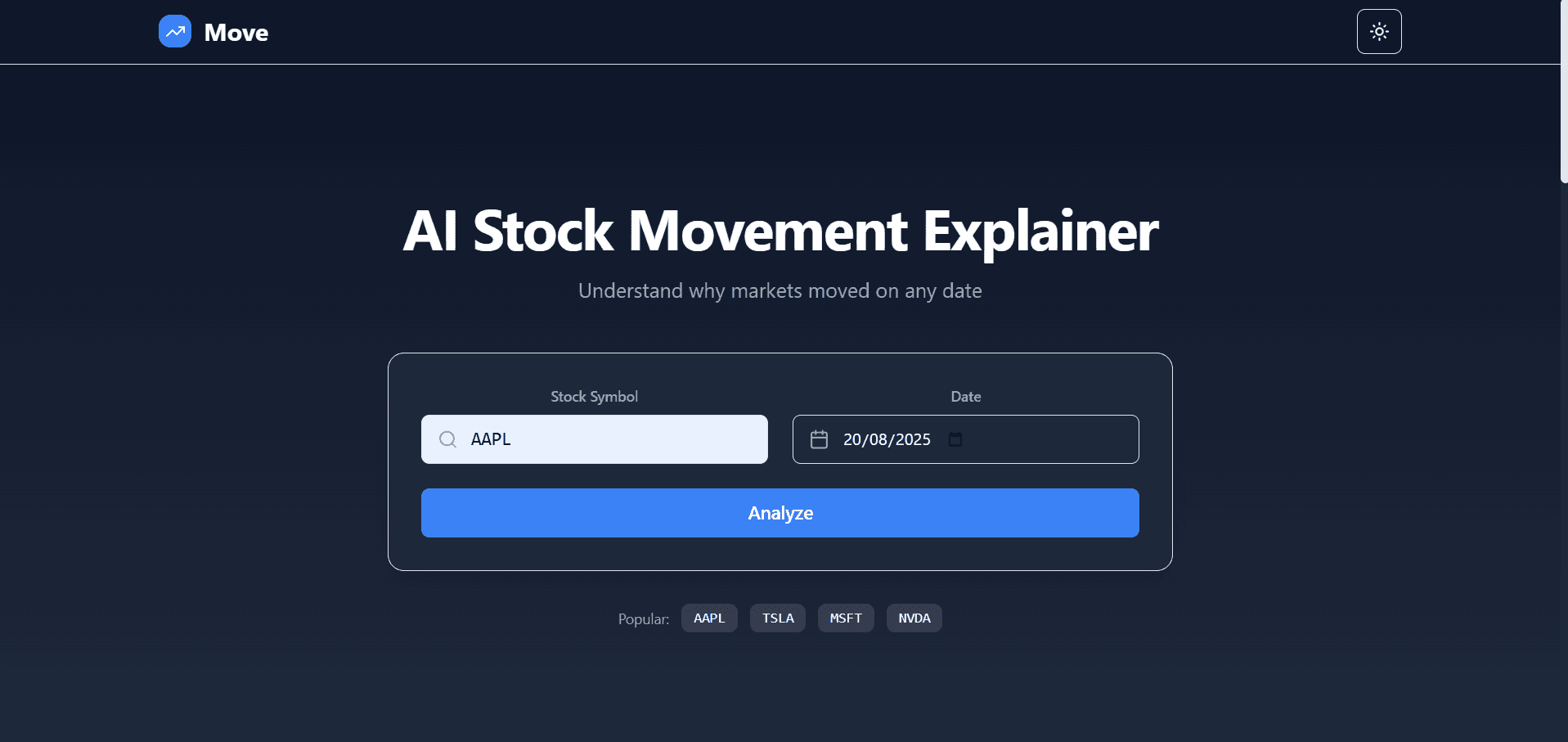Pick the MSFT popular stock chip
Screen dimensions: 1568x742
(846, 618)
